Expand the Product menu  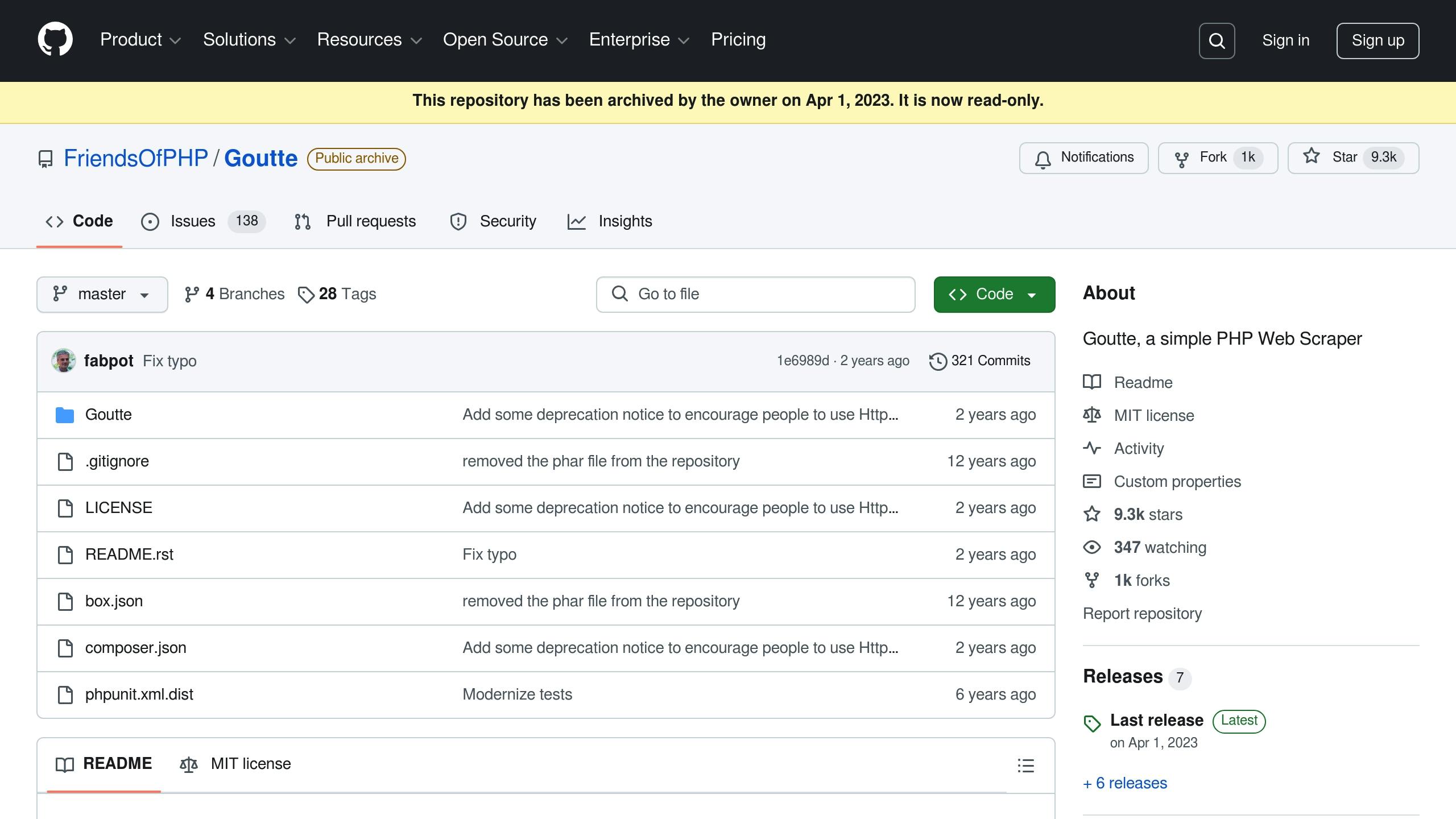(x=140, y=40)
